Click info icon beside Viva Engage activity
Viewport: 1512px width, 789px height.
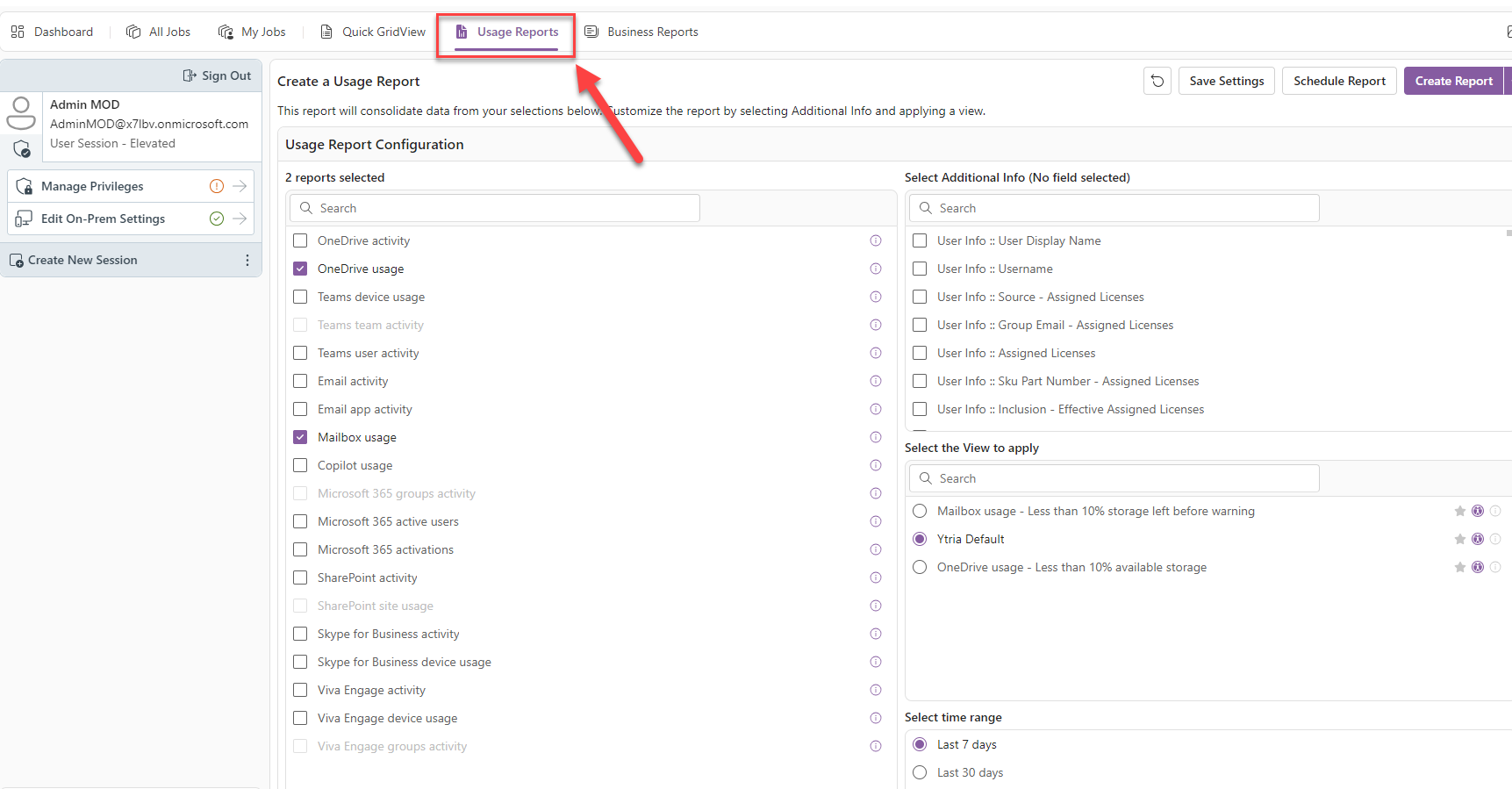(x=875, y=690)
